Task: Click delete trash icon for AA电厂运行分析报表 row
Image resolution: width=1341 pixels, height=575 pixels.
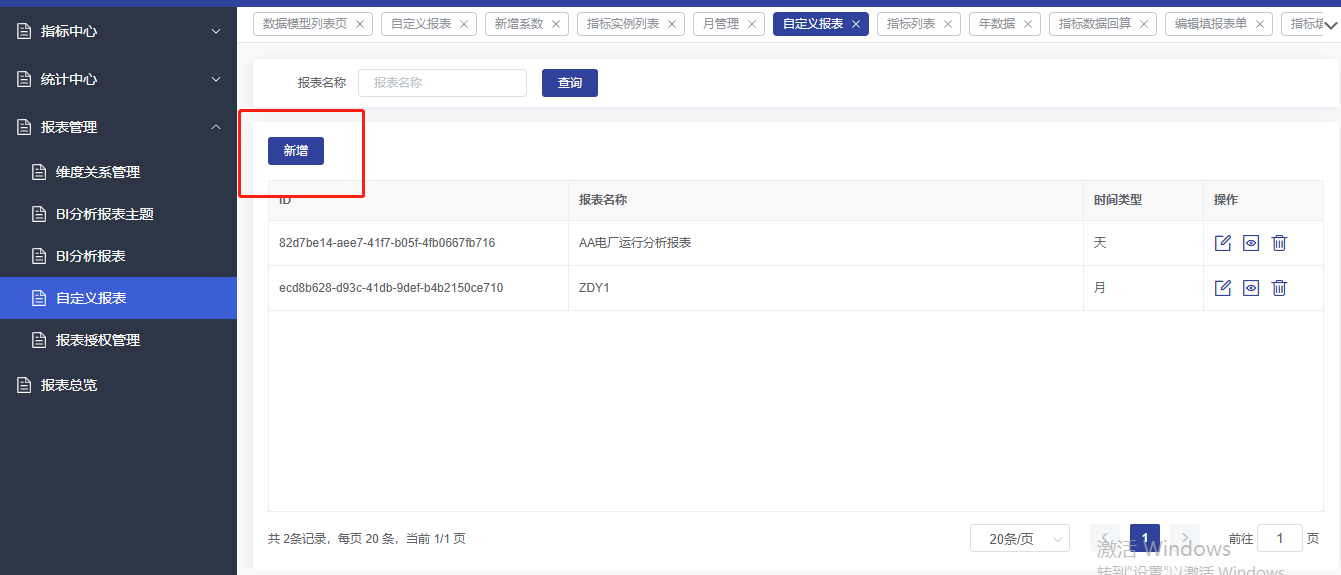Action: [1279, 243]
